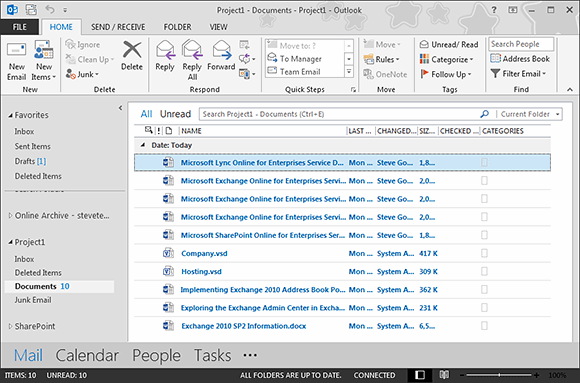This screenshot has width=580, height=383.
Task: Expand the Quick Steps gallery arrow
Action: 349,71
